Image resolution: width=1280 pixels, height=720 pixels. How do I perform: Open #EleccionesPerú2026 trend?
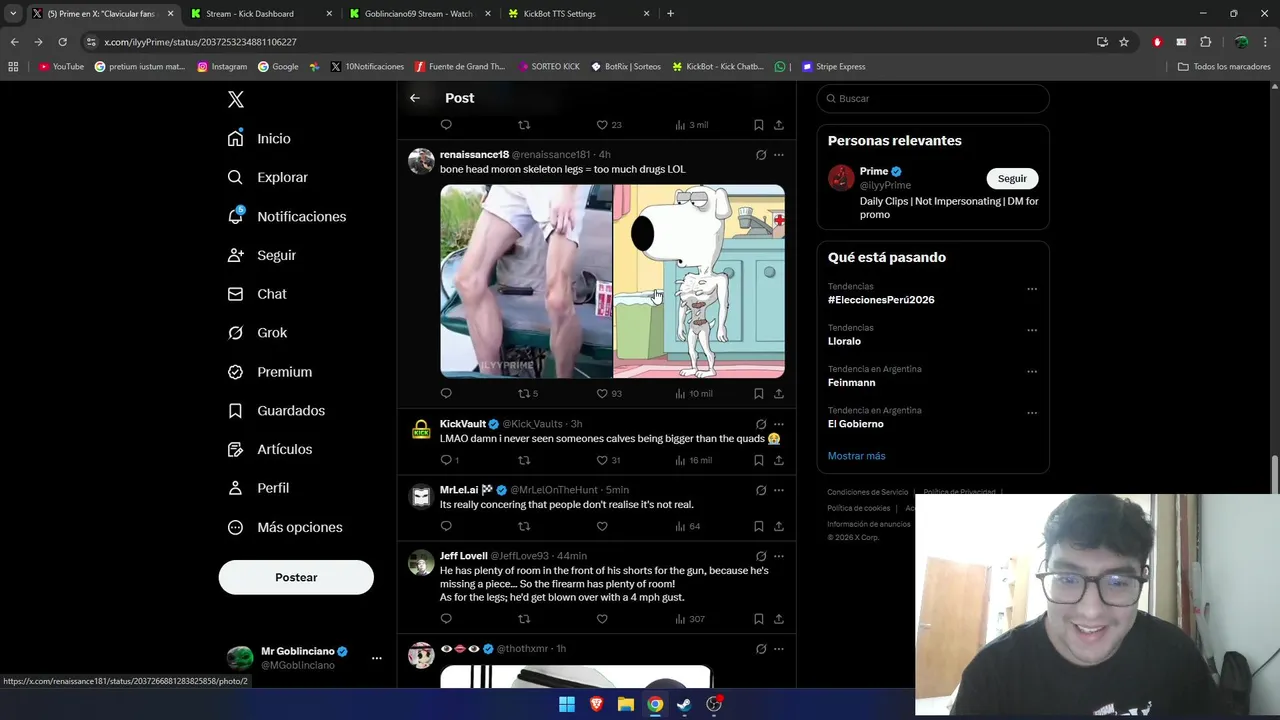click(881, 300)
